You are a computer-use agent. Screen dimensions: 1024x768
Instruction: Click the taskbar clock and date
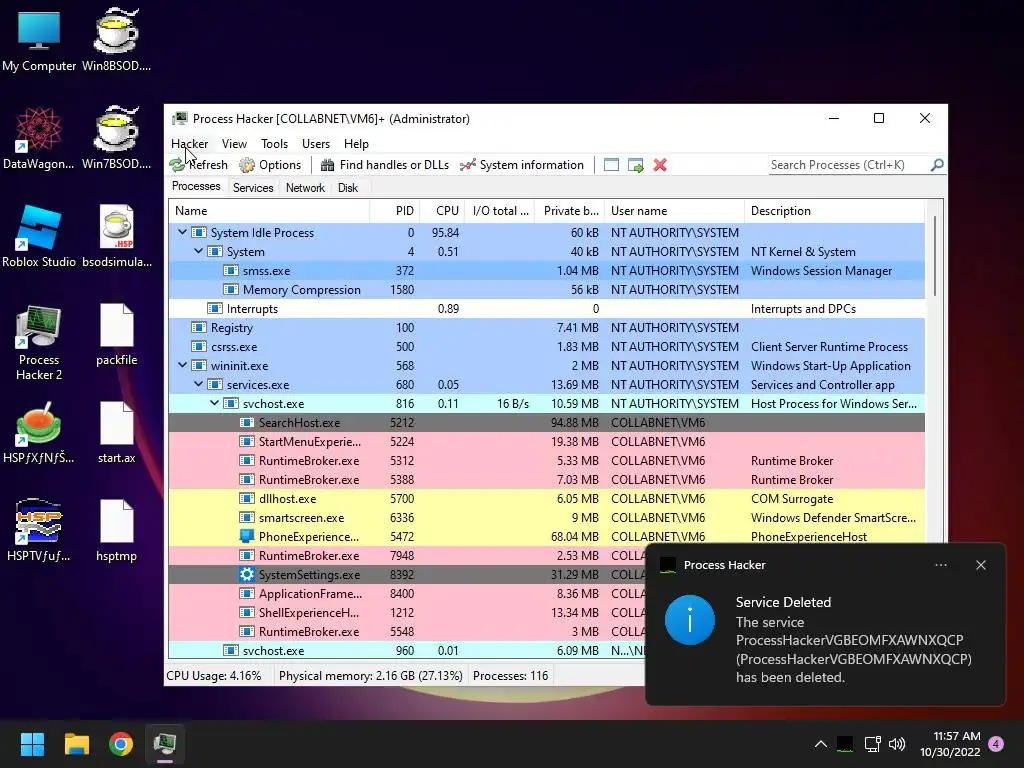pos(950,744)
